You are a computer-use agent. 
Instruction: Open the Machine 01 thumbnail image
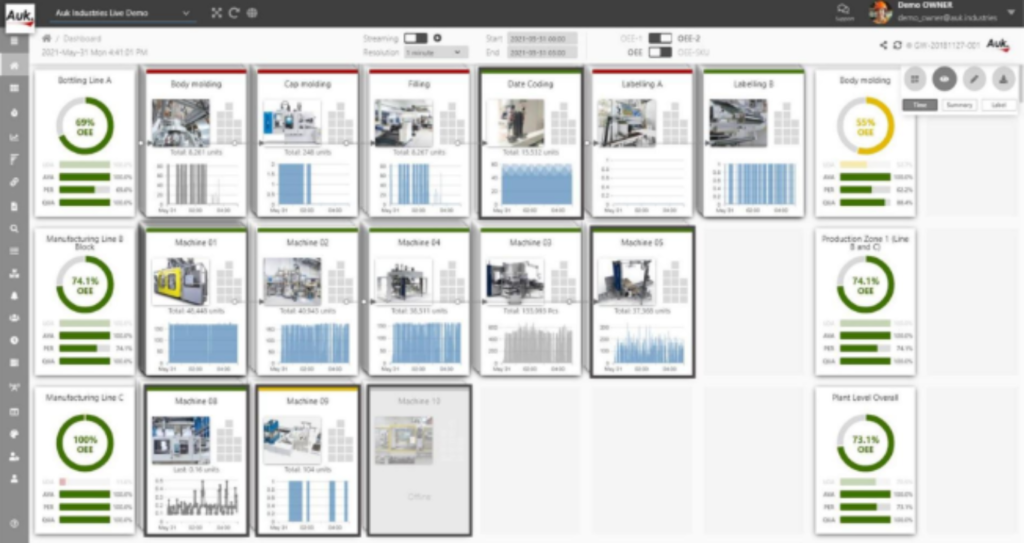[x=181, y=281]
